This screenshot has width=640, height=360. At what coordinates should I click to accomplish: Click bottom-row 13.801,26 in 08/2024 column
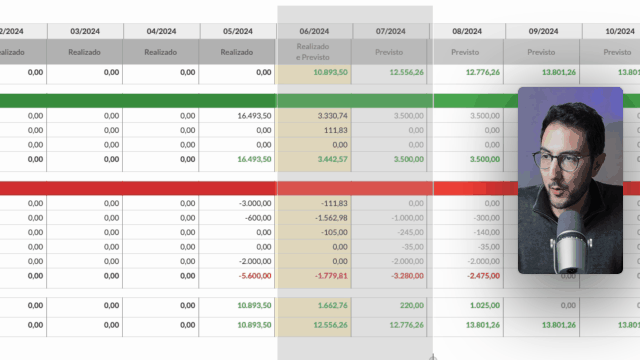[x=482, y=325]
